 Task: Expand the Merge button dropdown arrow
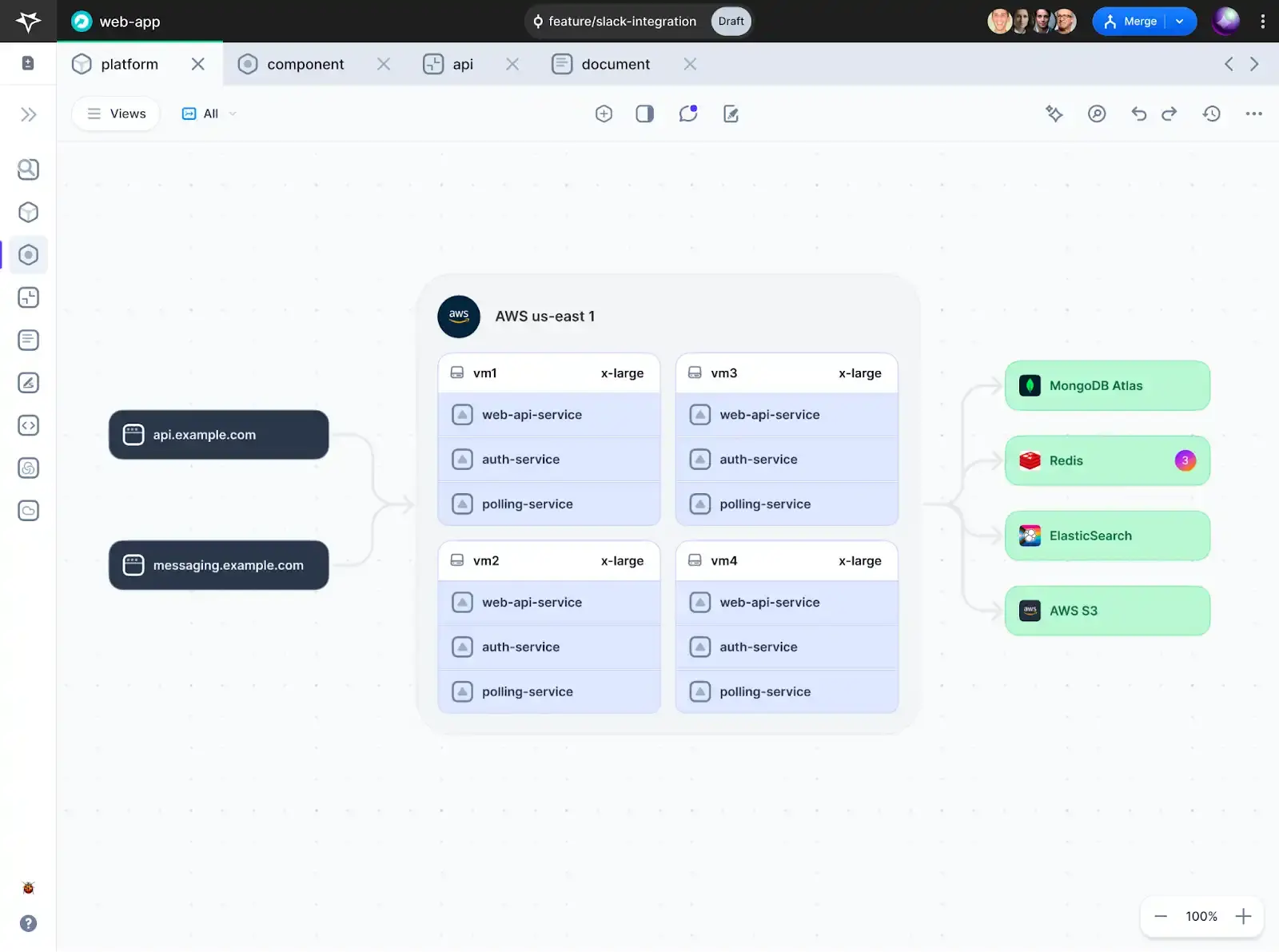coord(1180,22)
